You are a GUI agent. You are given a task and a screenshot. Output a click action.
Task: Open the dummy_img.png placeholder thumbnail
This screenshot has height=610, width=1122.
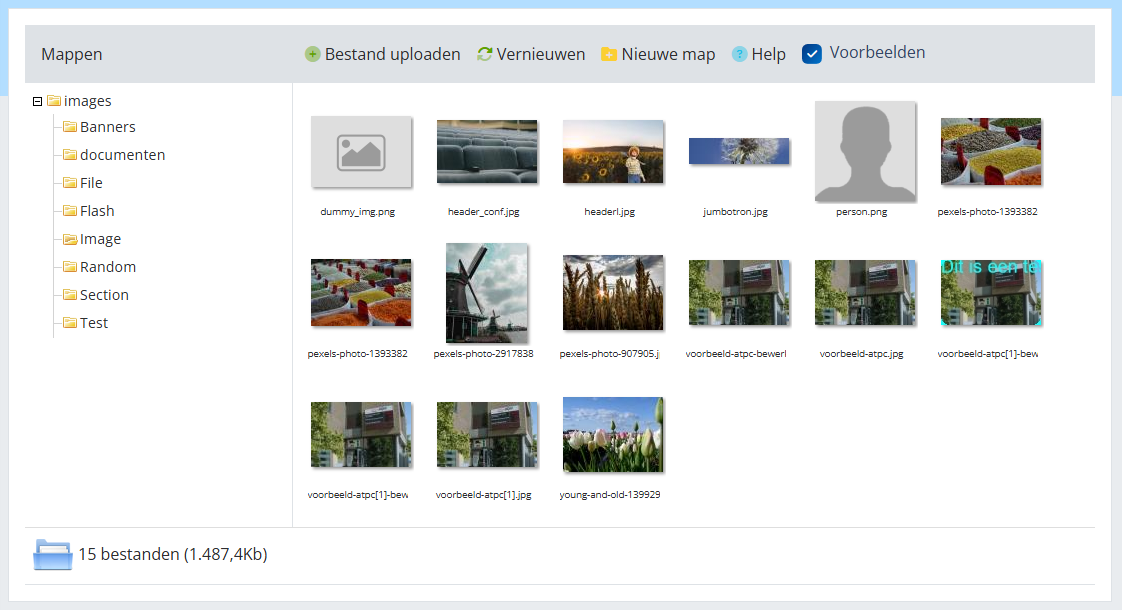pos(361,152)
